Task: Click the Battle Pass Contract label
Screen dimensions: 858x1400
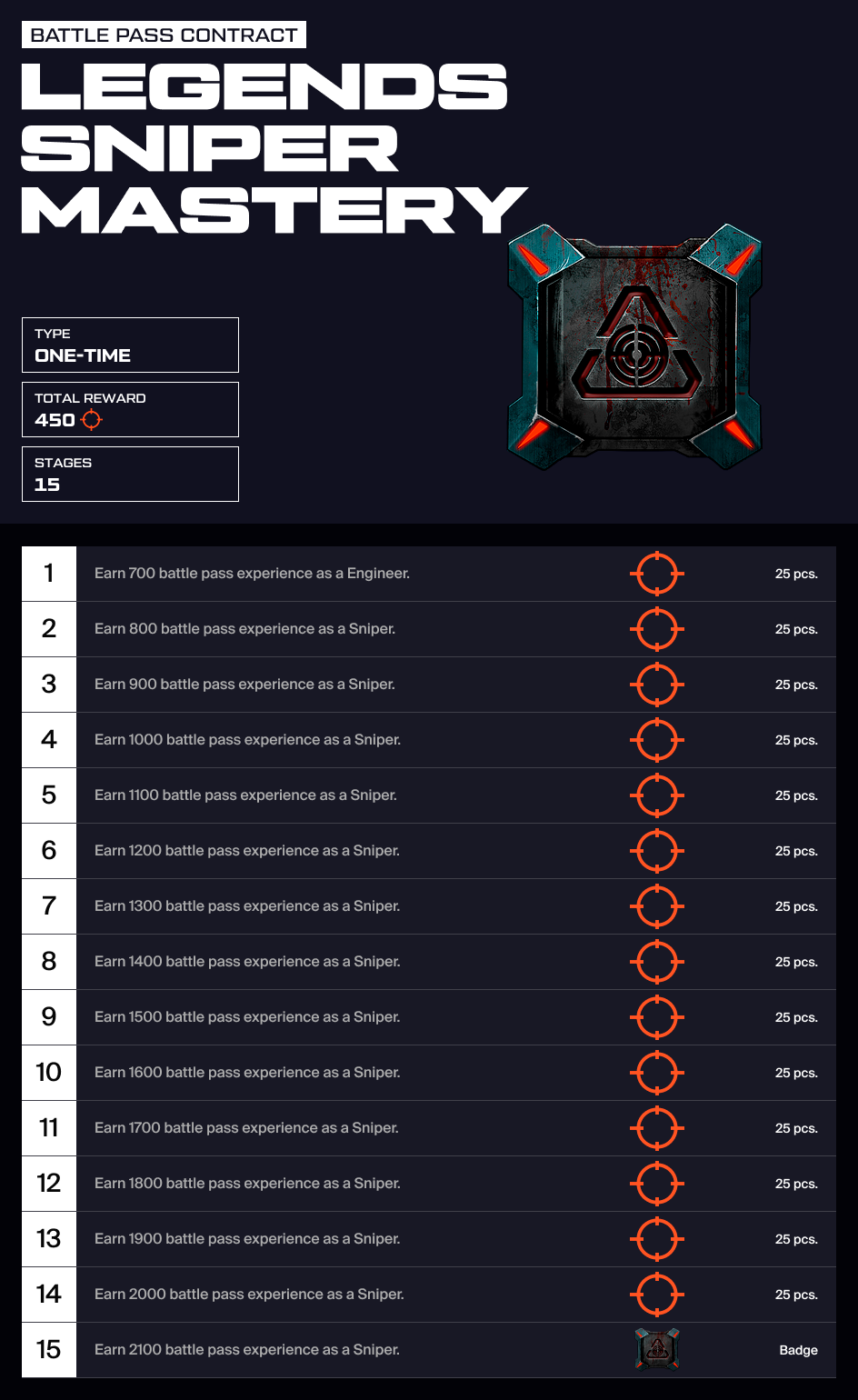Action: pos(164,35)
